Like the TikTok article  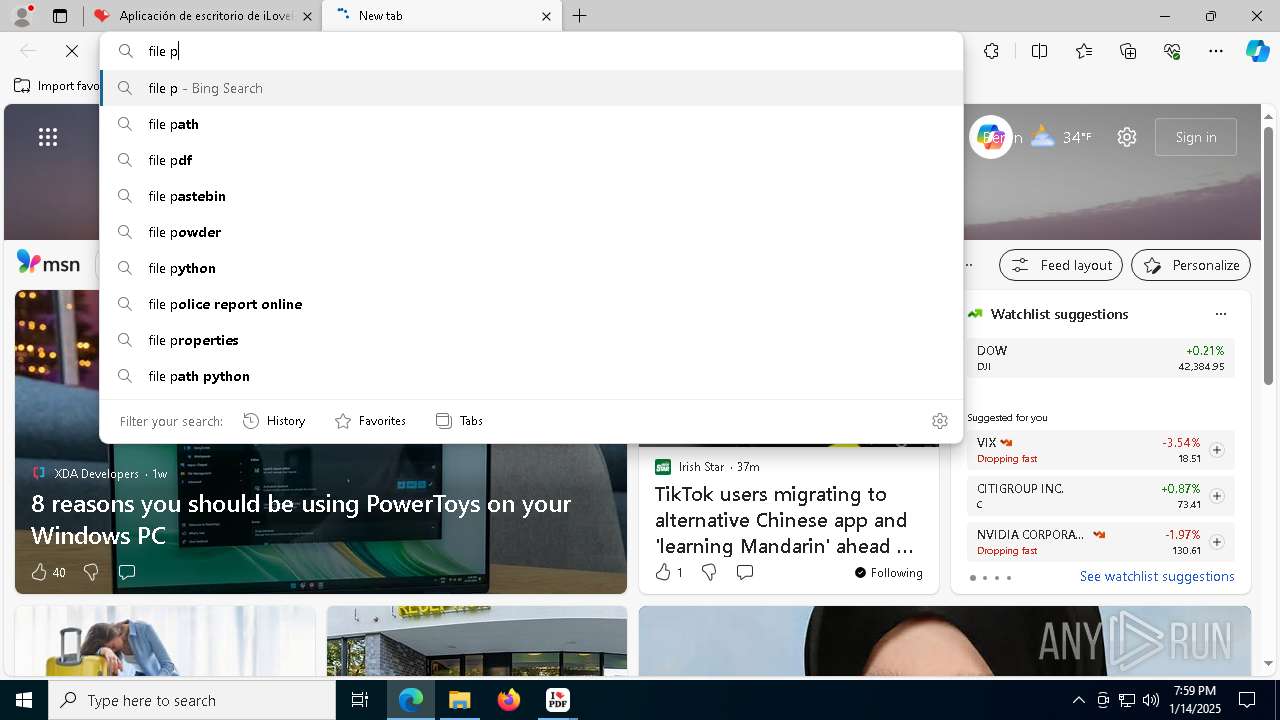(668, 572)
